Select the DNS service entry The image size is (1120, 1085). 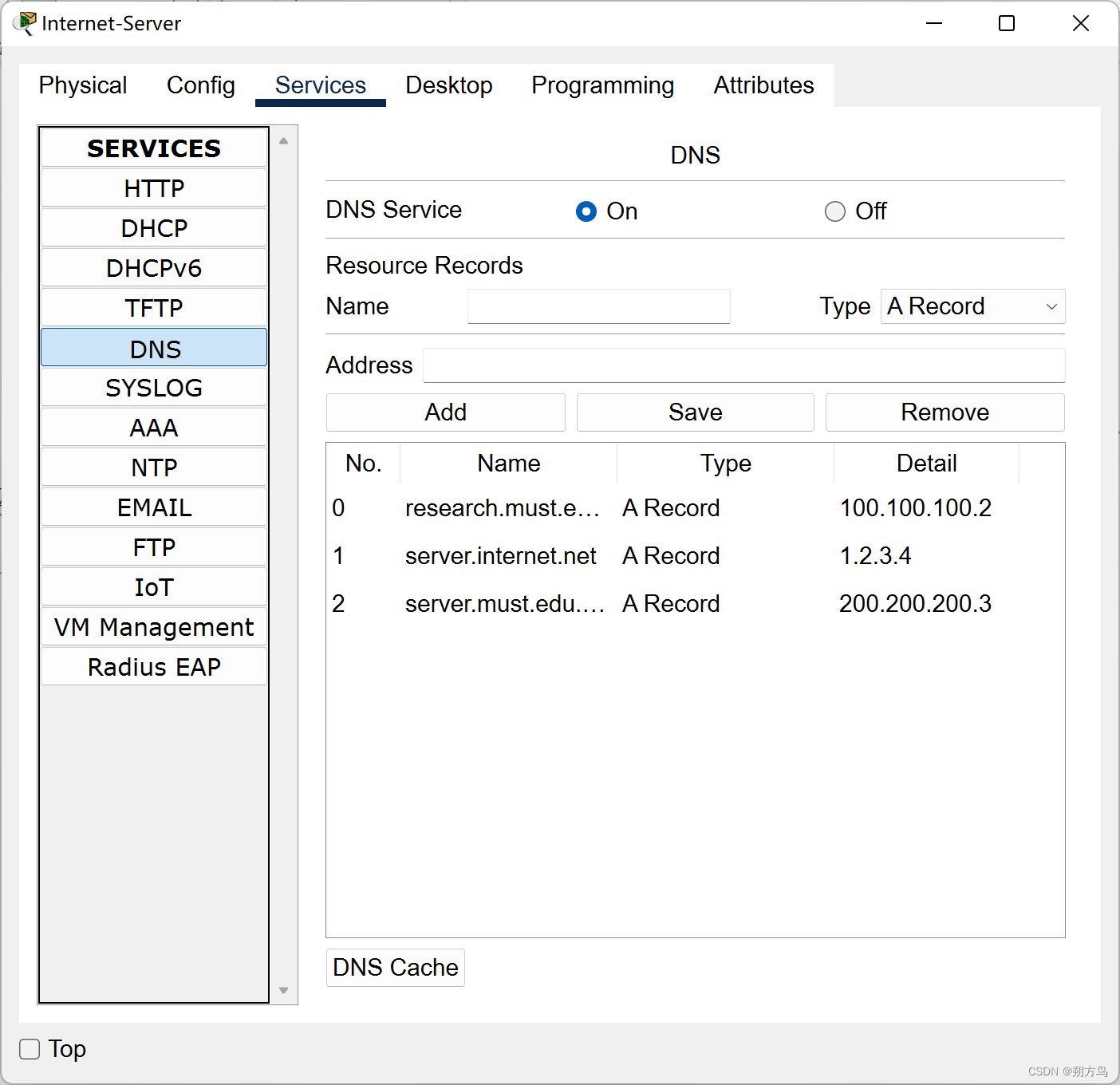click(x=154, y=348)
